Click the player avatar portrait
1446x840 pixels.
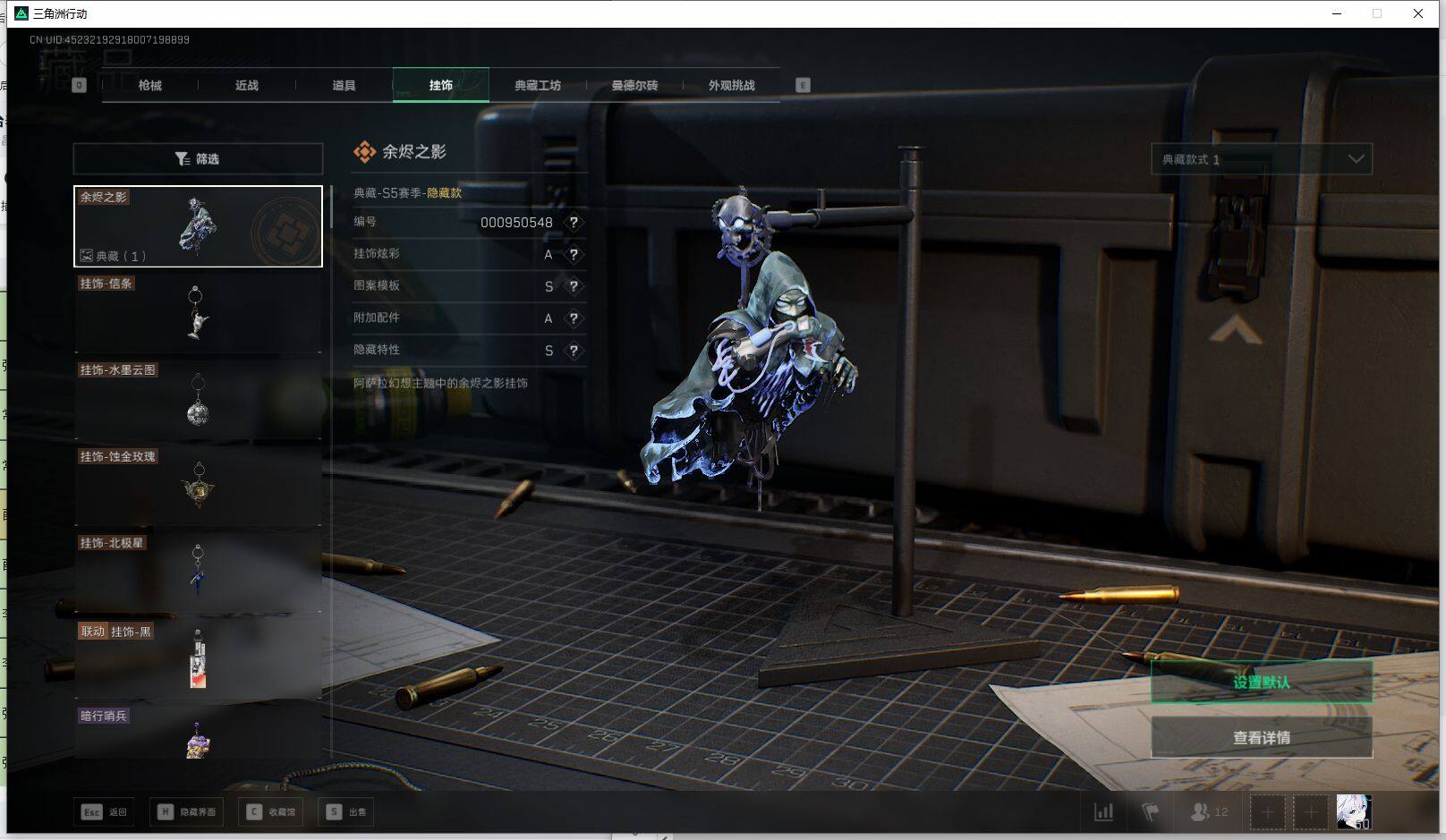1353,811
